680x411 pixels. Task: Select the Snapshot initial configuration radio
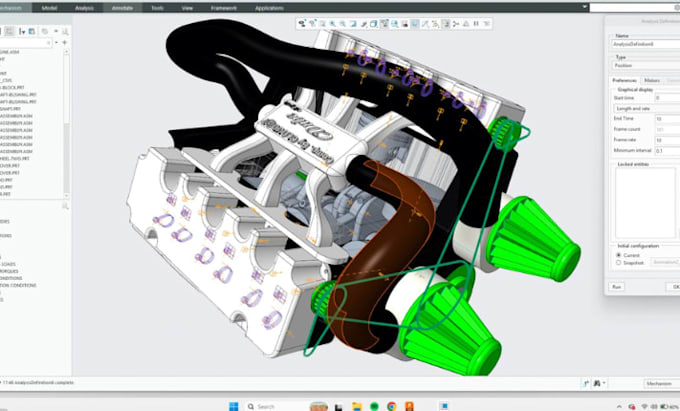coord(618,262)
